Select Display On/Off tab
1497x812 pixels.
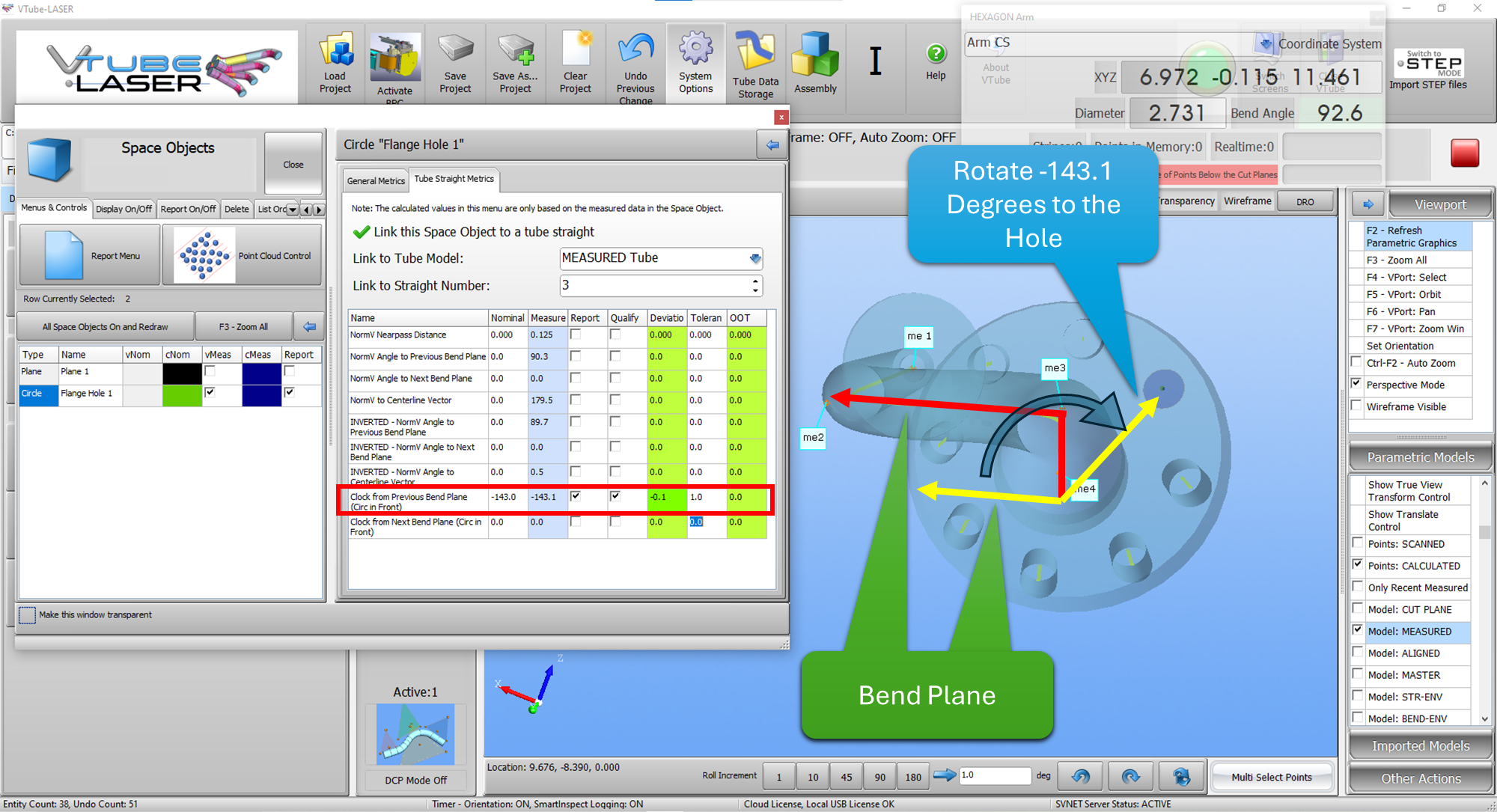124,209
